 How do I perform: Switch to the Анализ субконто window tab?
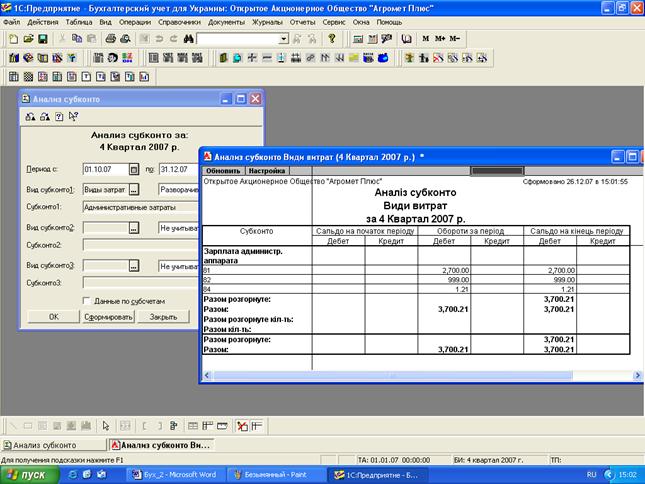[53, 445]
